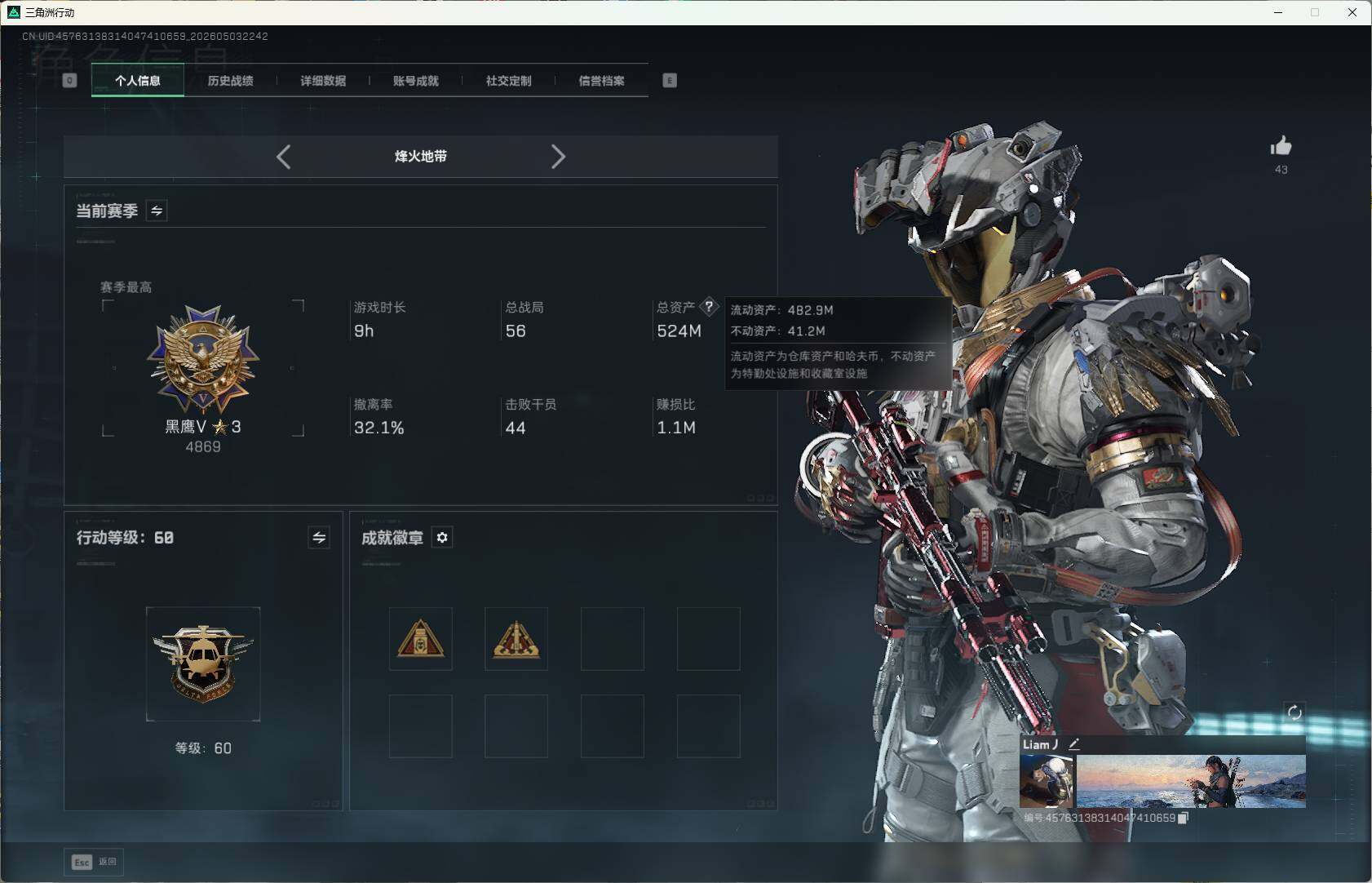Click the 三角洲行动 app icon in title bar
Screen dimensions: 1372x883
[13, 12]
